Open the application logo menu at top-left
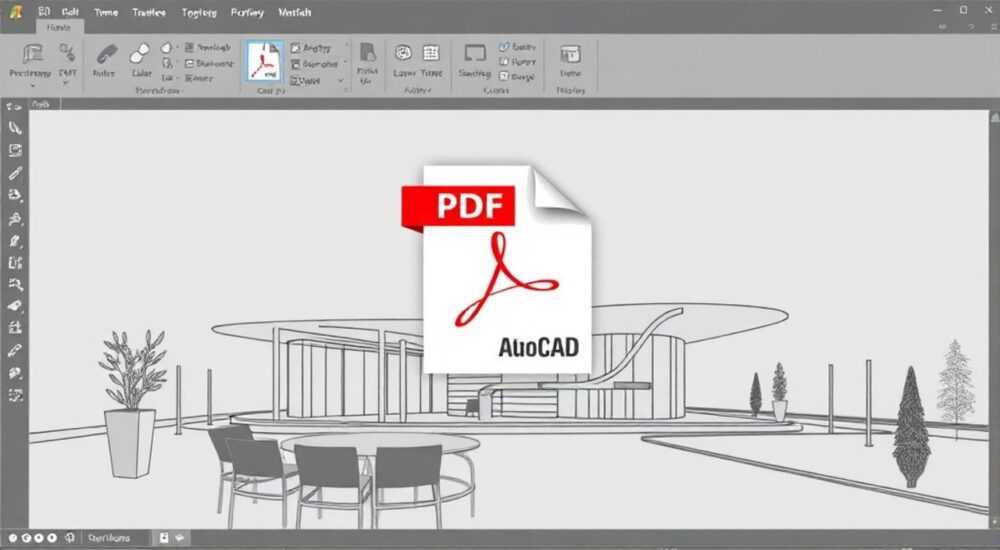1000x550 pixels. [15, 11]
